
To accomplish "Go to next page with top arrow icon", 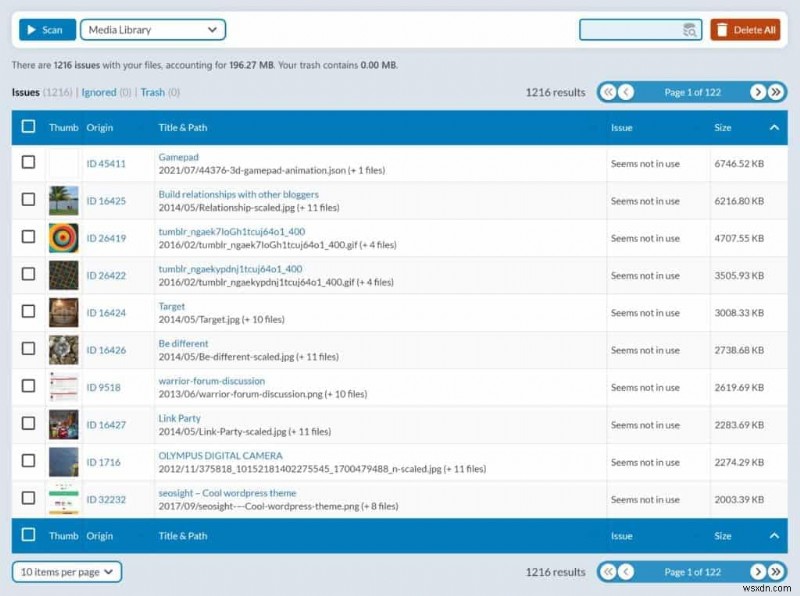I will pyautogui.click(x=758, y=91).
